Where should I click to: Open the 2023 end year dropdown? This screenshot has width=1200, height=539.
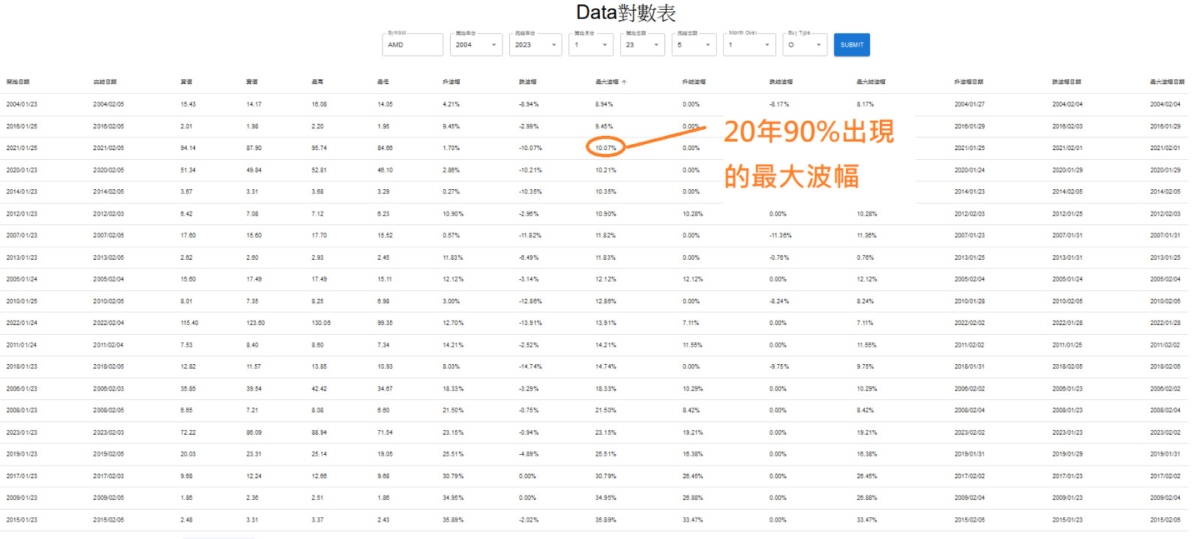click(535, 45)
